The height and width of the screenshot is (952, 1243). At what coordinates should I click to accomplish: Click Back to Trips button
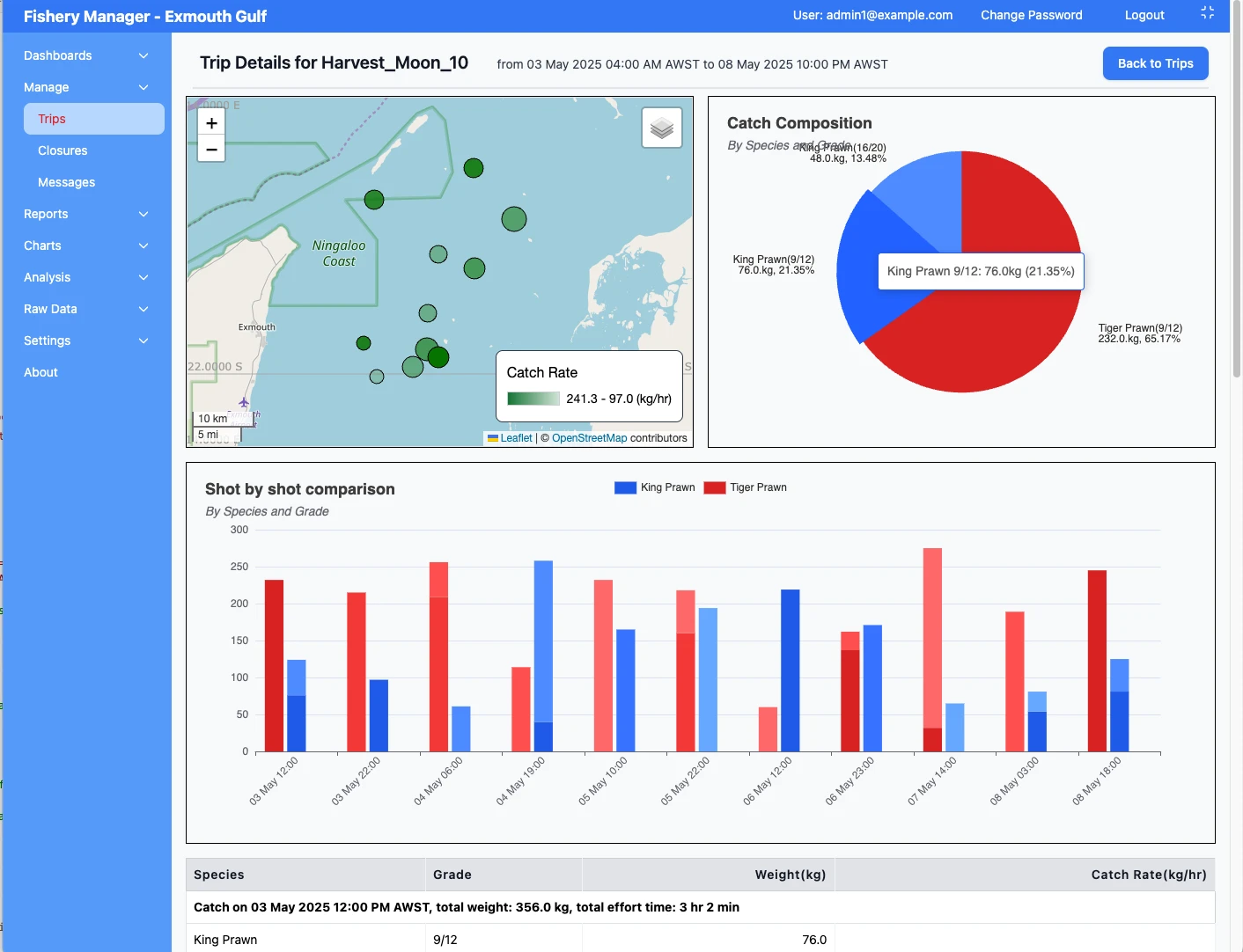pos(1155,63)
